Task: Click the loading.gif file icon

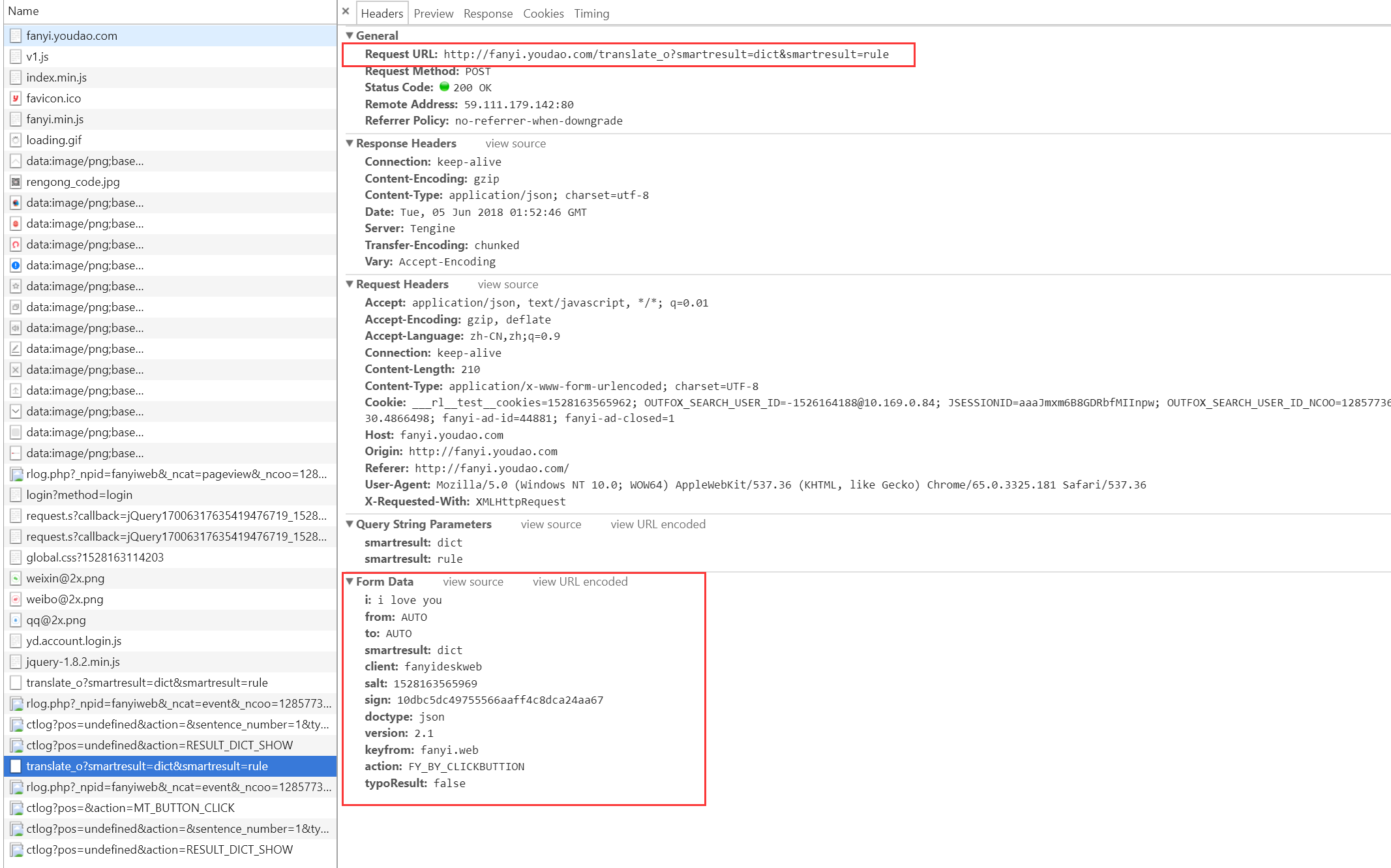Action: pos(16,140)
